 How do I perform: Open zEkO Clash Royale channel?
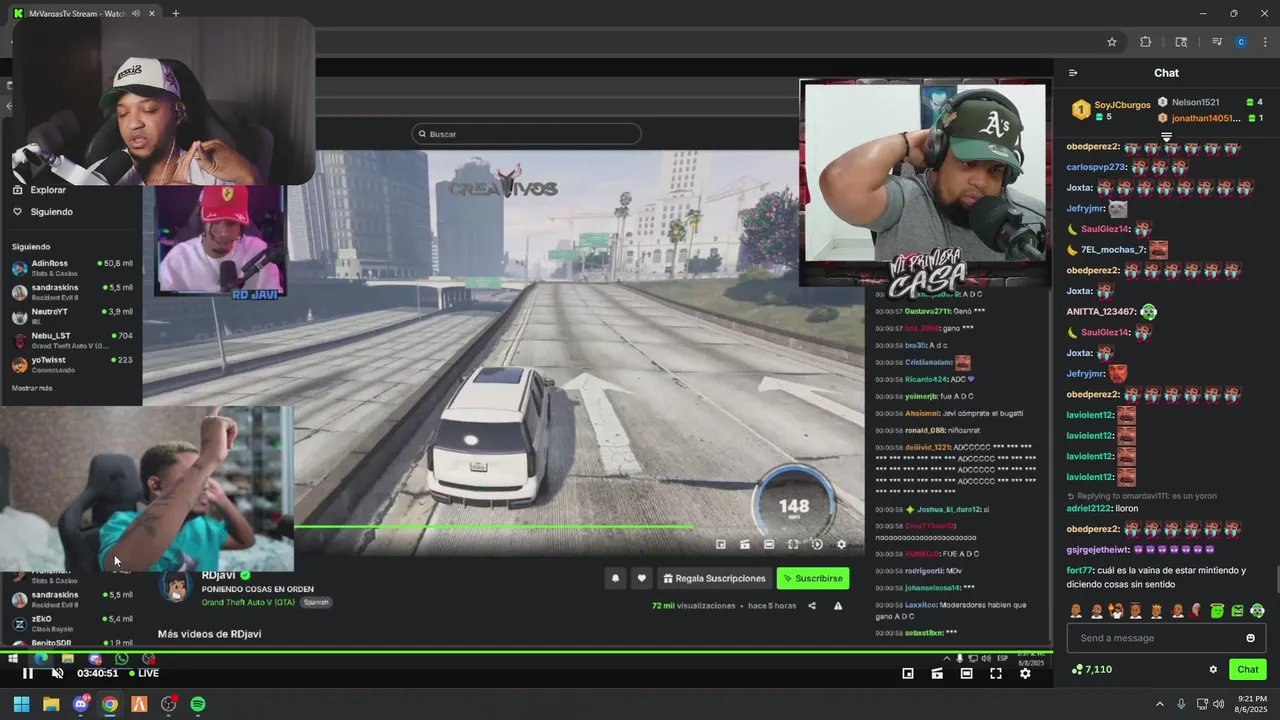[x=72, y=623]
